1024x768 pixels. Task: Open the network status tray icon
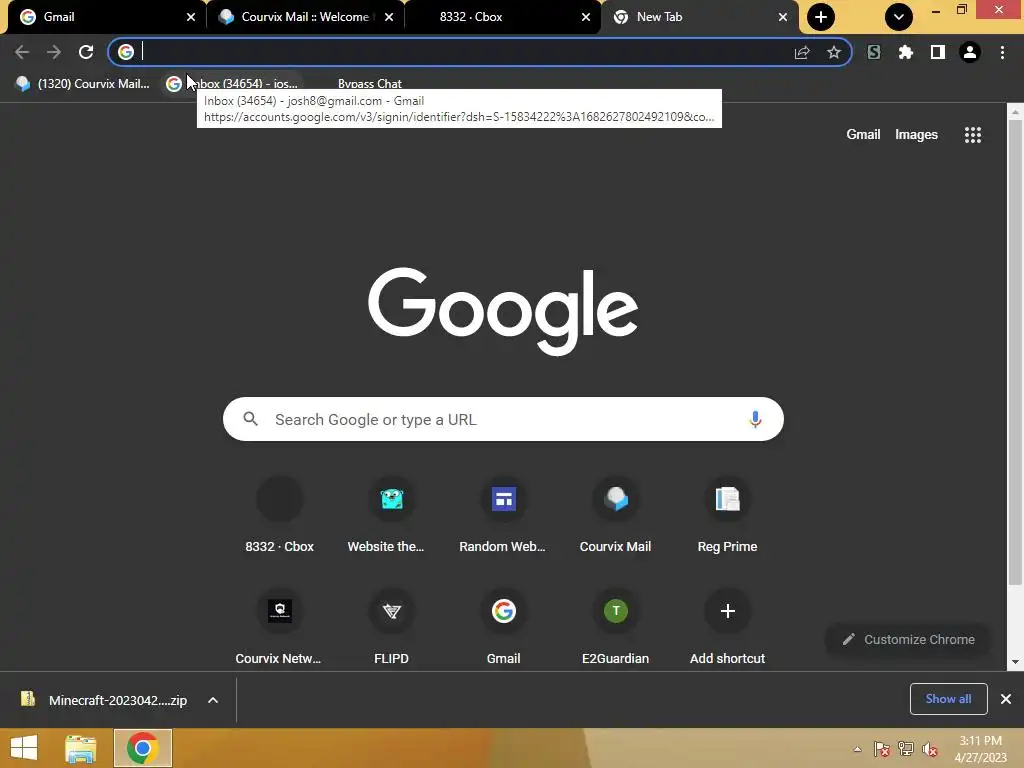pos(906,749)
